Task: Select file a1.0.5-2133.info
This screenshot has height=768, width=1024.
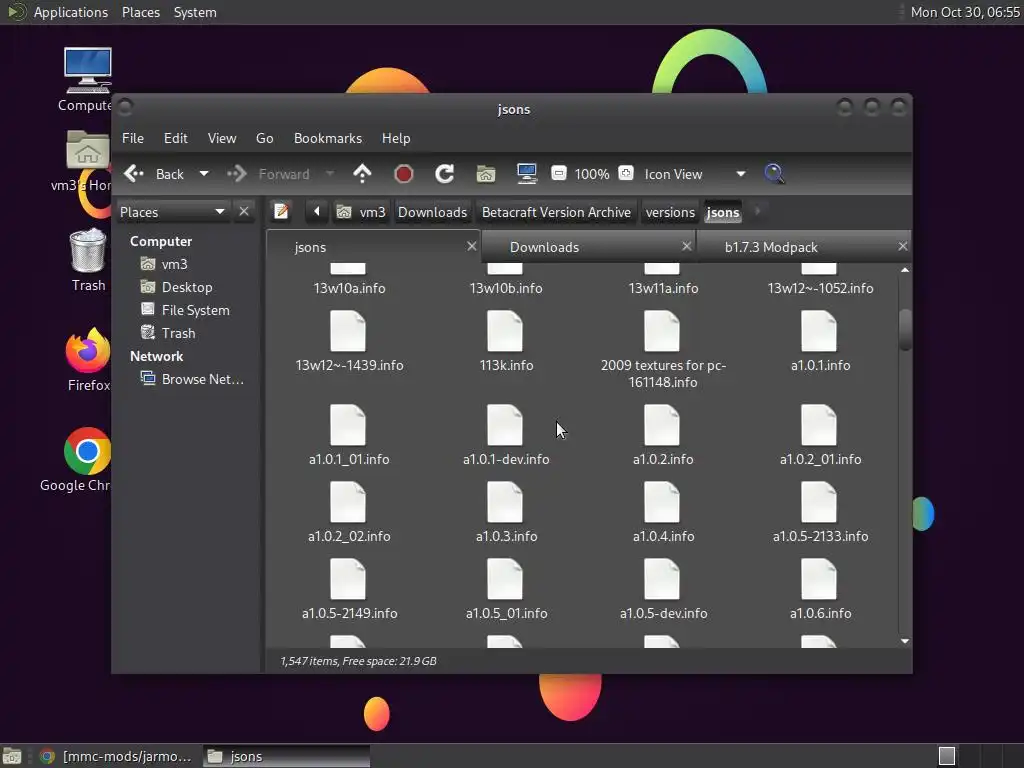Action: point(820,512)
